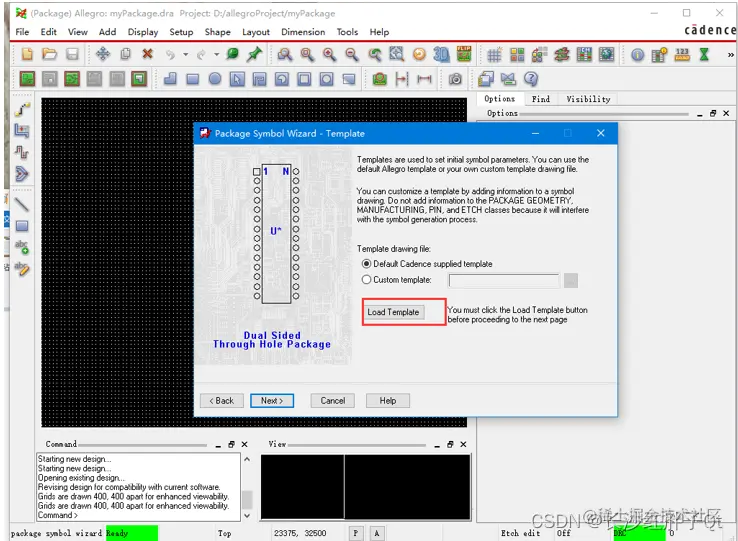Open the File menu
The height and width of the screenshot is (541, 738).
point(22,32)
